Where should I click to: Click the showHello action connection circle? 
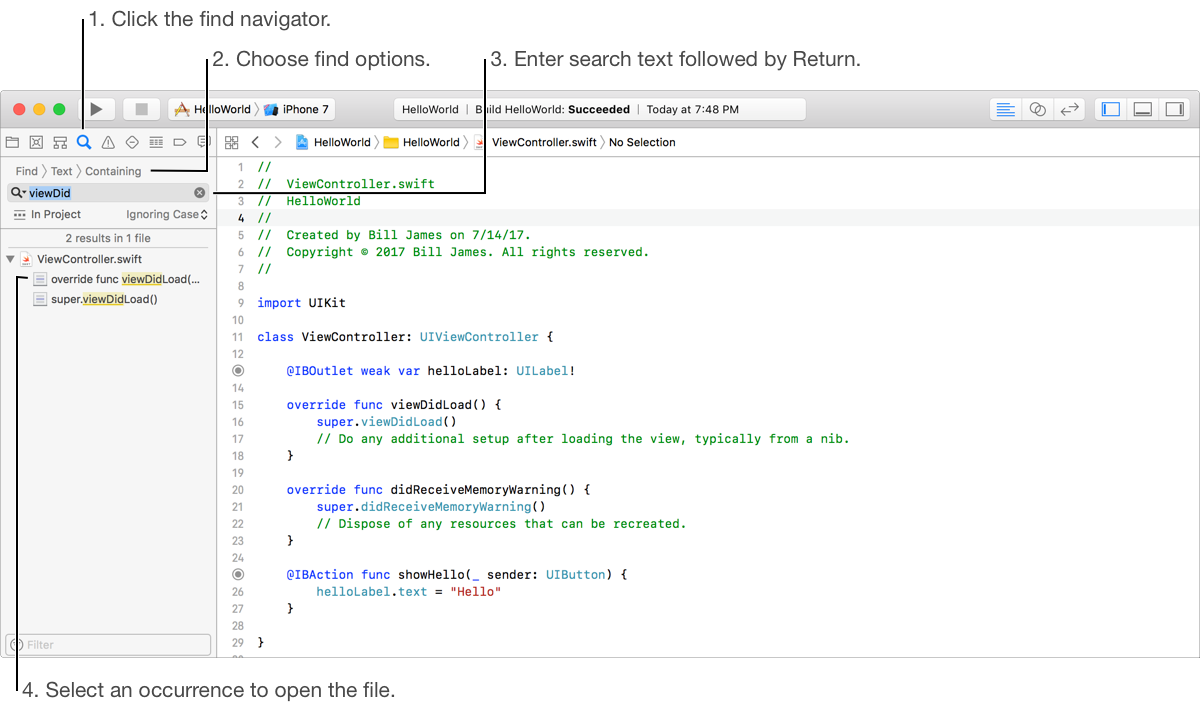(x=238, y=575)
